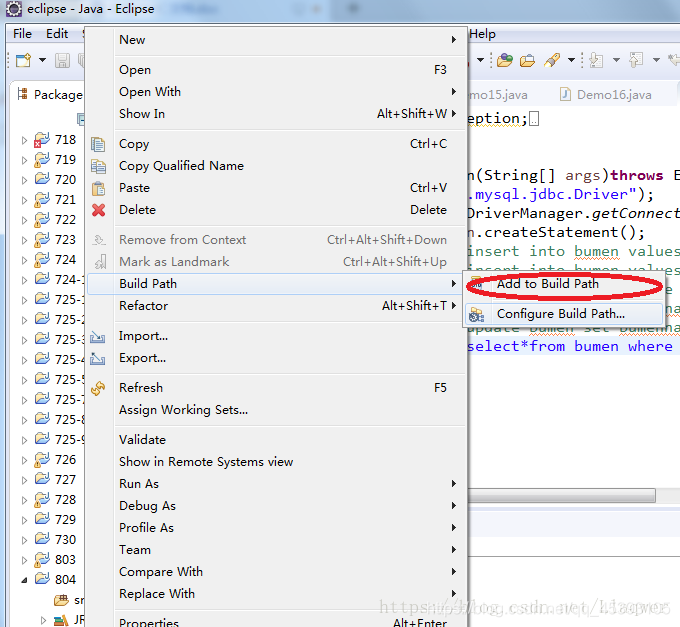Select Configure Build Path...
The image size is (680, 627).
[x=564, y=314]
